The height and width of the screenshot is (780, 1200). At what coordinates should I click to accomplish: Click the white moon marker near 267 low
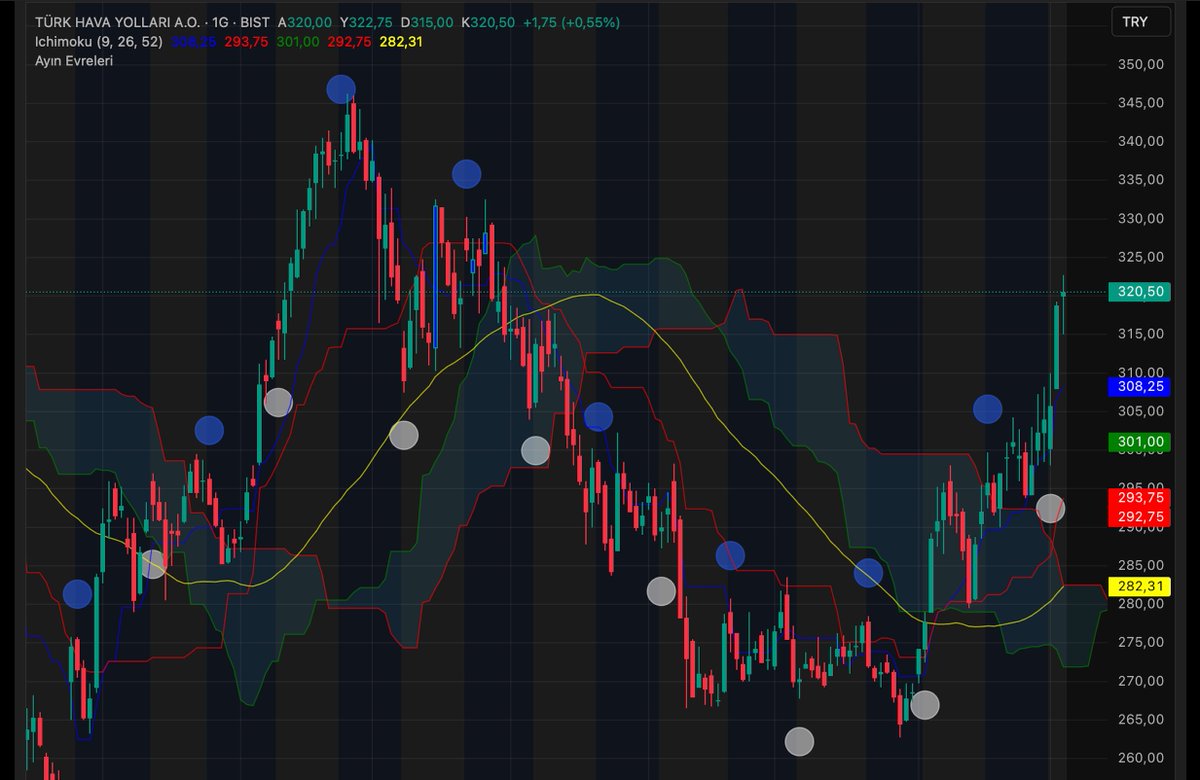[925, 704]
